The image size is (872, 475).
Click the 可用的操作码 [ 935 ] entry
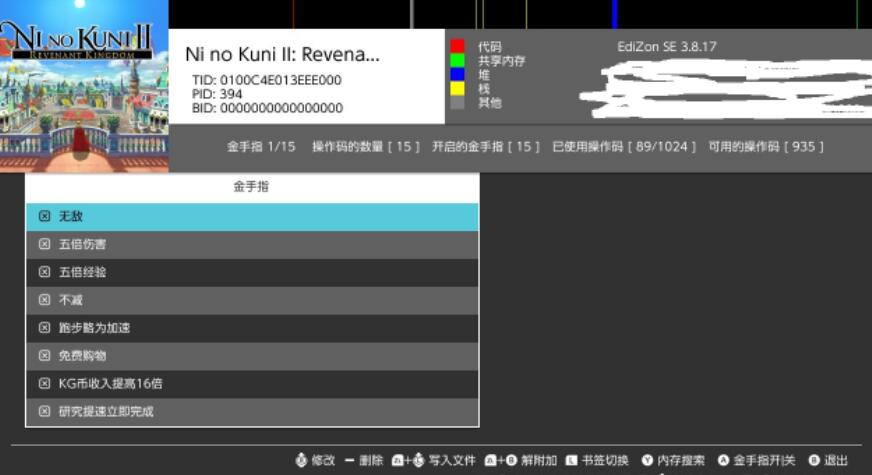[766, 147]
